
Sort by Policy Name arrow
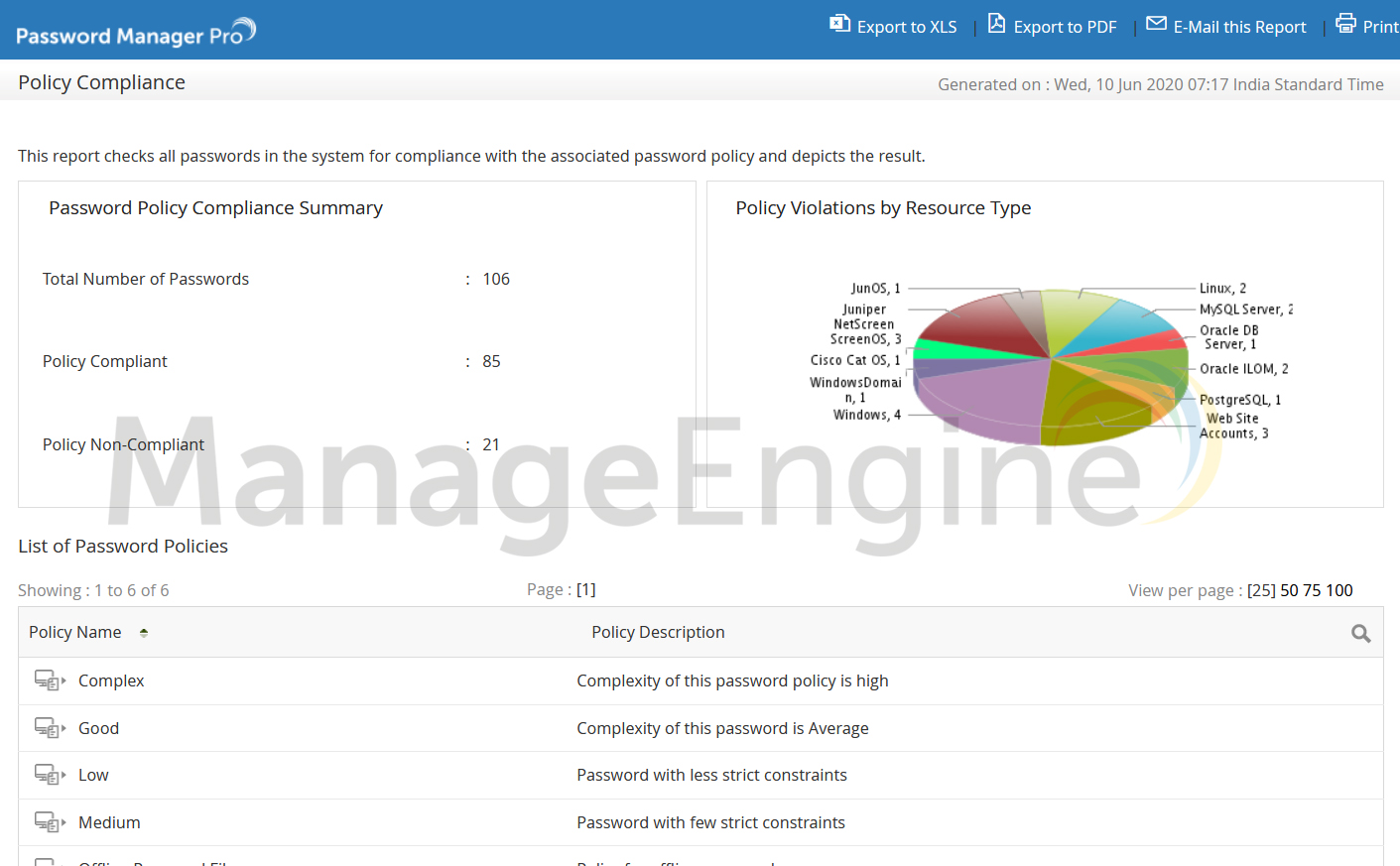[144, 633]
